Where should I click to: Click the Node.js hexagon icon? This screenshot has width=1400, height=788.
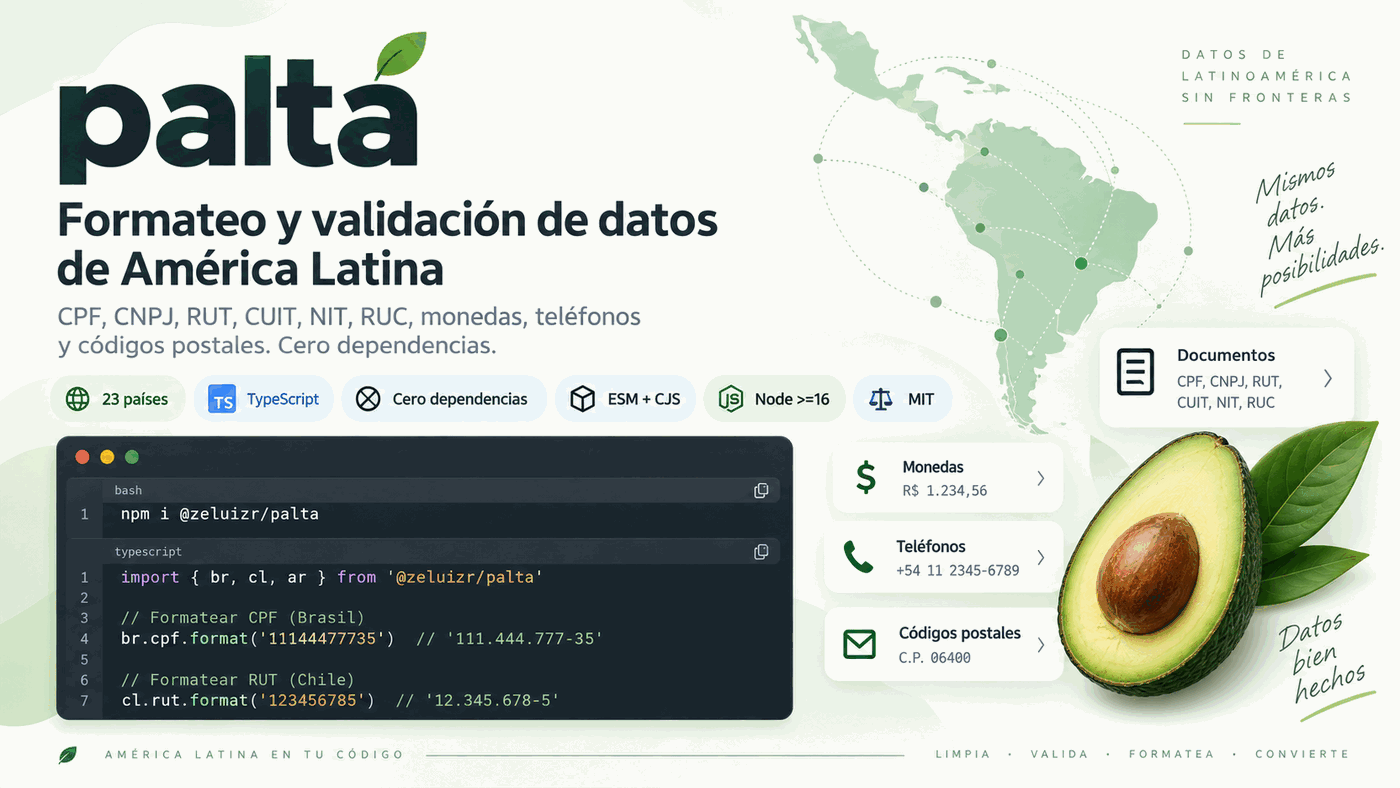click(731, 399)
